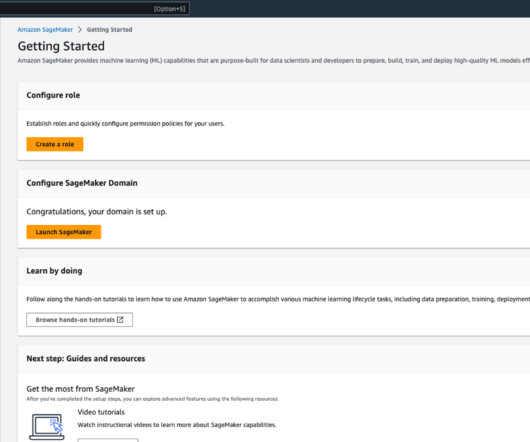The image size is (530, 442).
Task: Click the Getting Started breadcrumb text
Action: point(110,30)
